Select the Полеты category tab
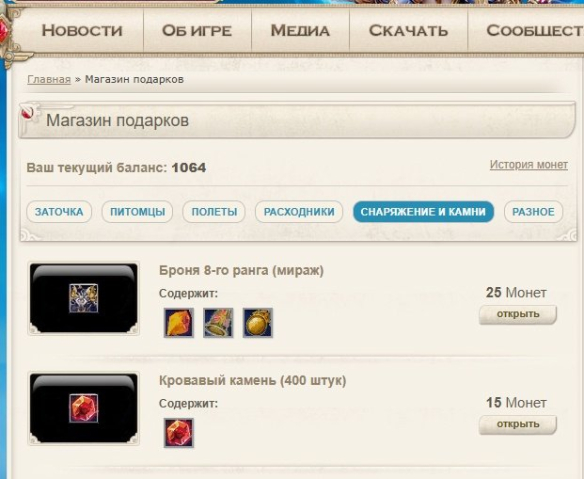Screen dimensions: 584x479 [214, 212]
